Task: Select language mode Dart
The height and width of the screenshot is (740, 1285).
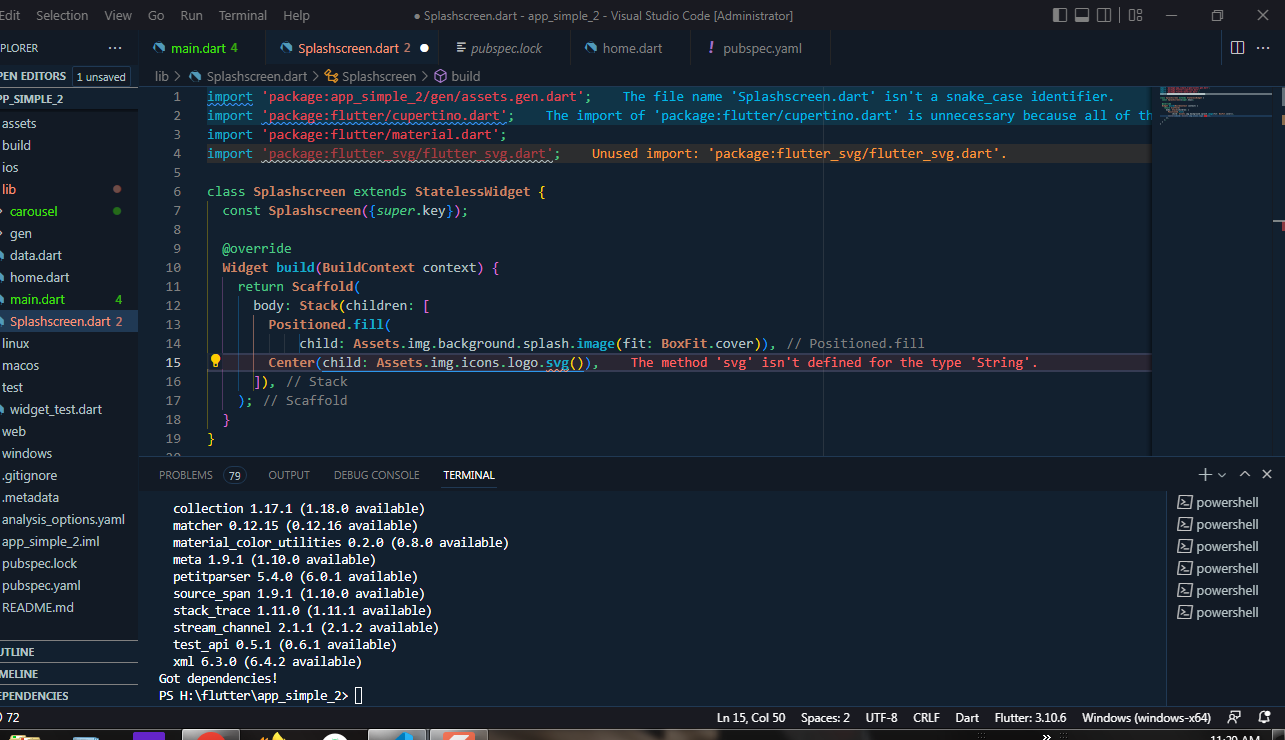Action: click(967, 718)
